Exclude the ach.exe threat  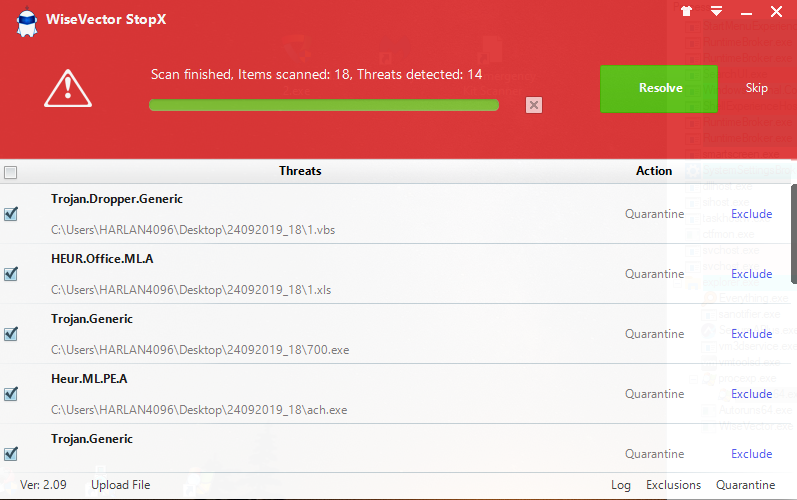point(751,394)
